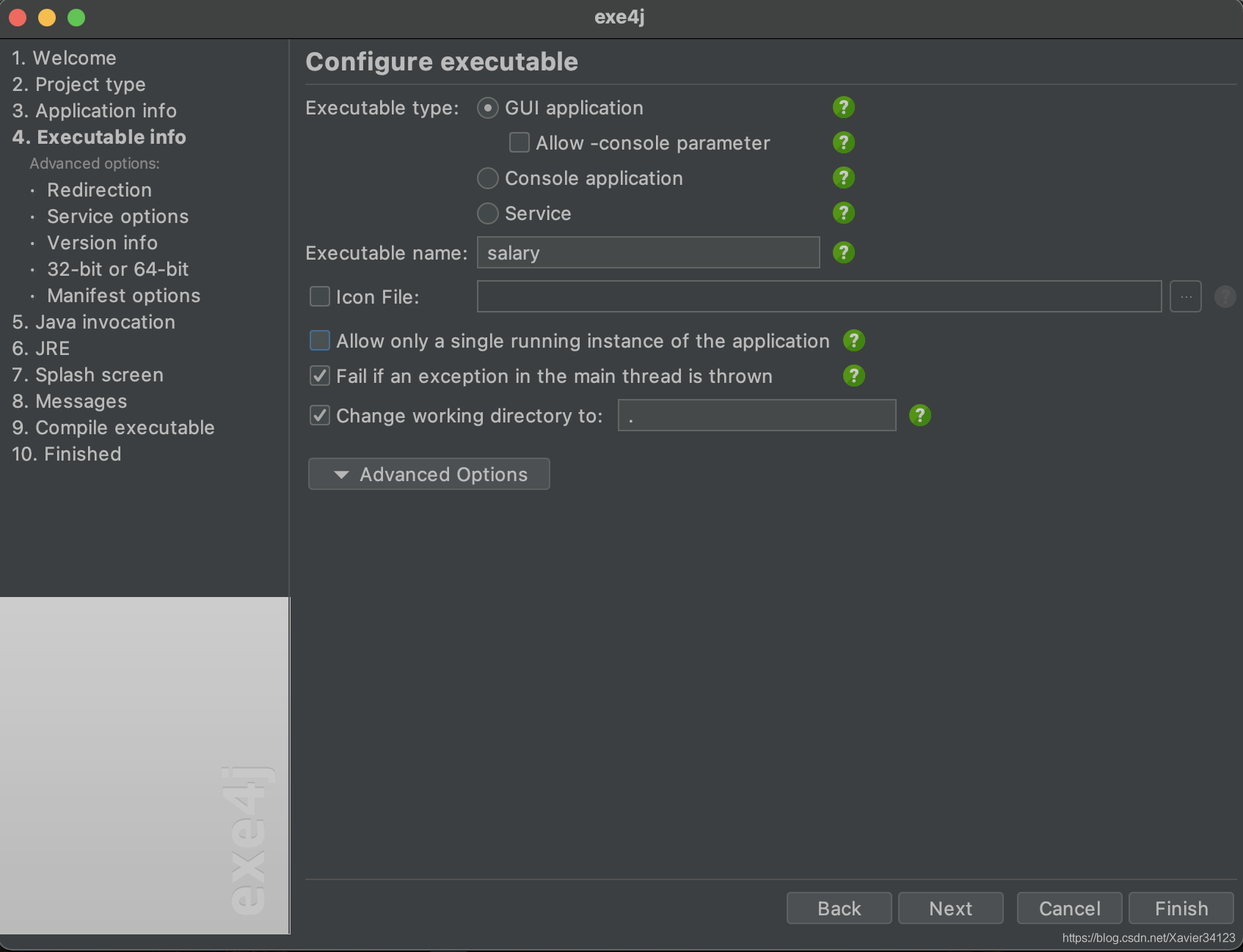Go to step 6. JRE
This screenshot has height=952, width=1243.
pyautogui.click(x=41, y=348)
